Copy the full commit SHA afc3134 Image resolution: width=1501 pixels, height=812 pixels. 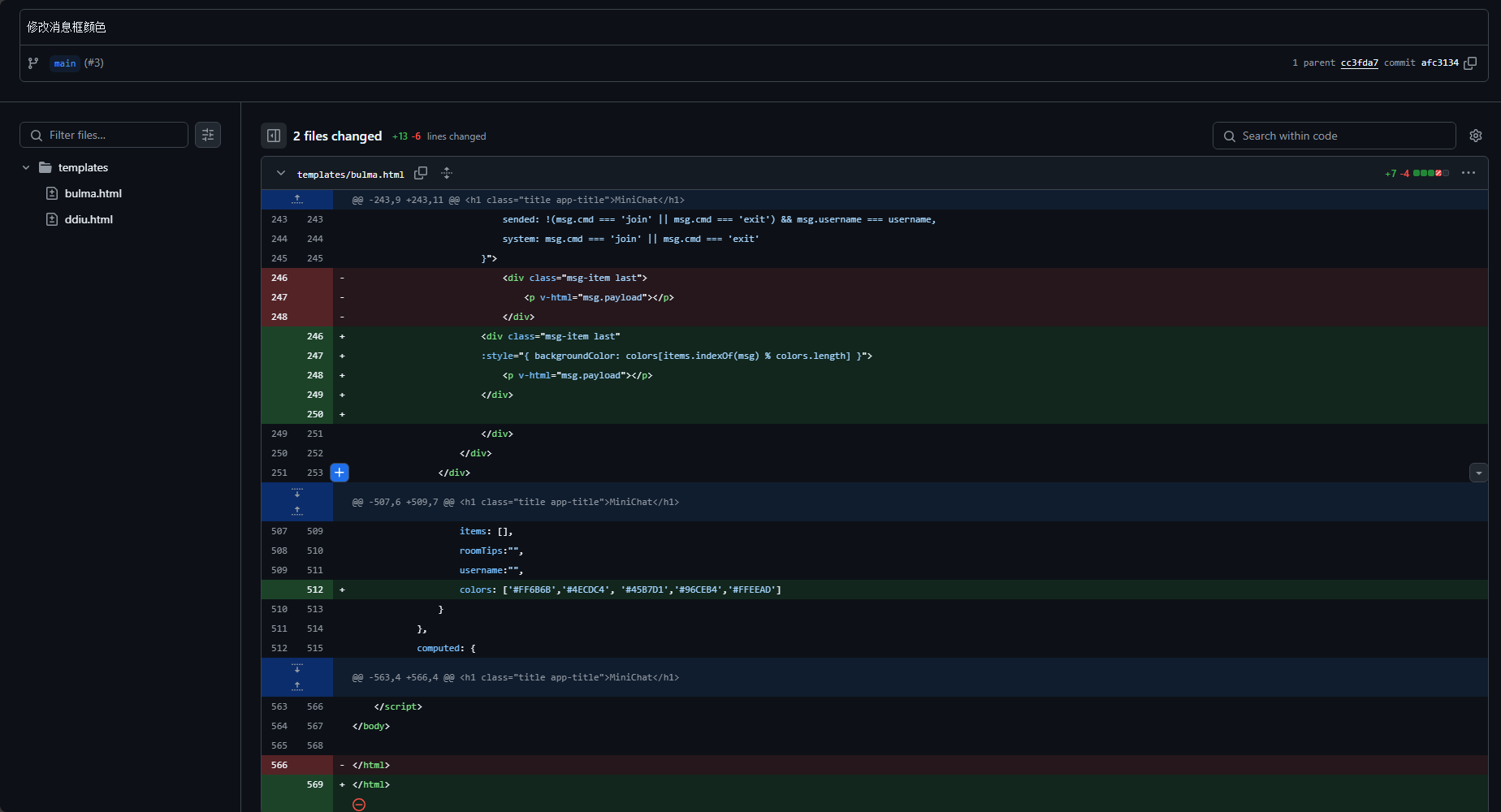pos(1470,63)
